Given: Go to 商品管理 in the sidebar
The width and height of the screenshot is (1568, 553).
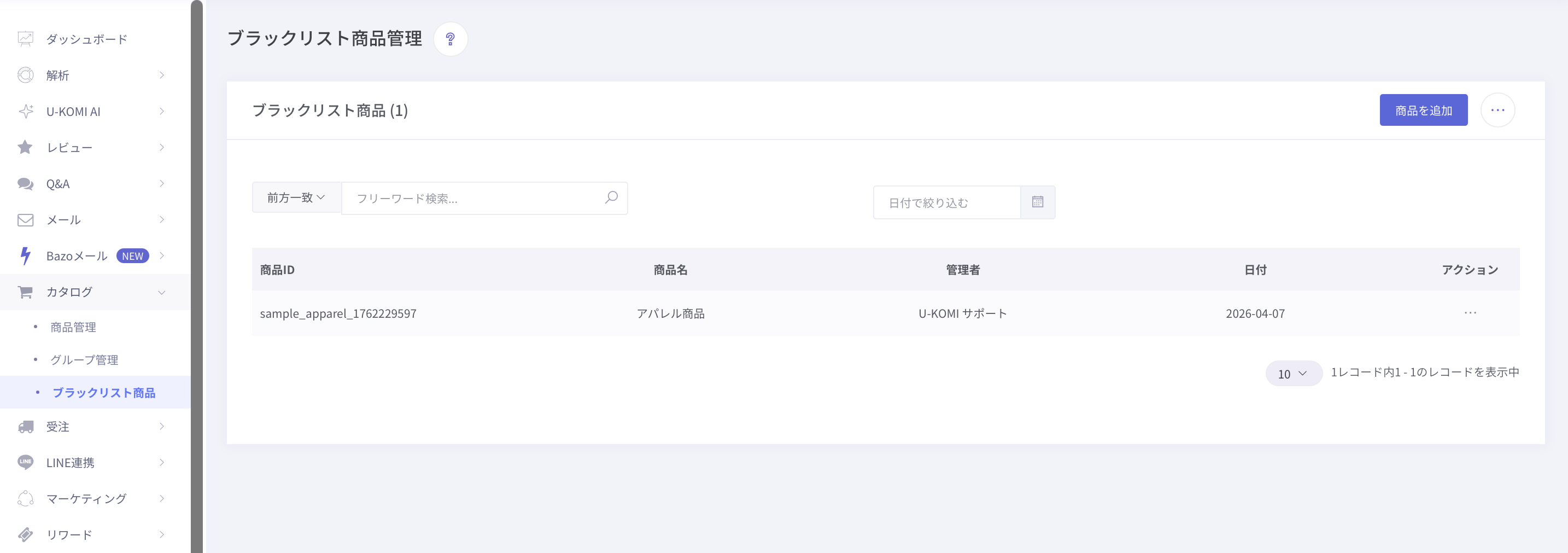Looking at the screenshot, I should click(x=73, y=328).
